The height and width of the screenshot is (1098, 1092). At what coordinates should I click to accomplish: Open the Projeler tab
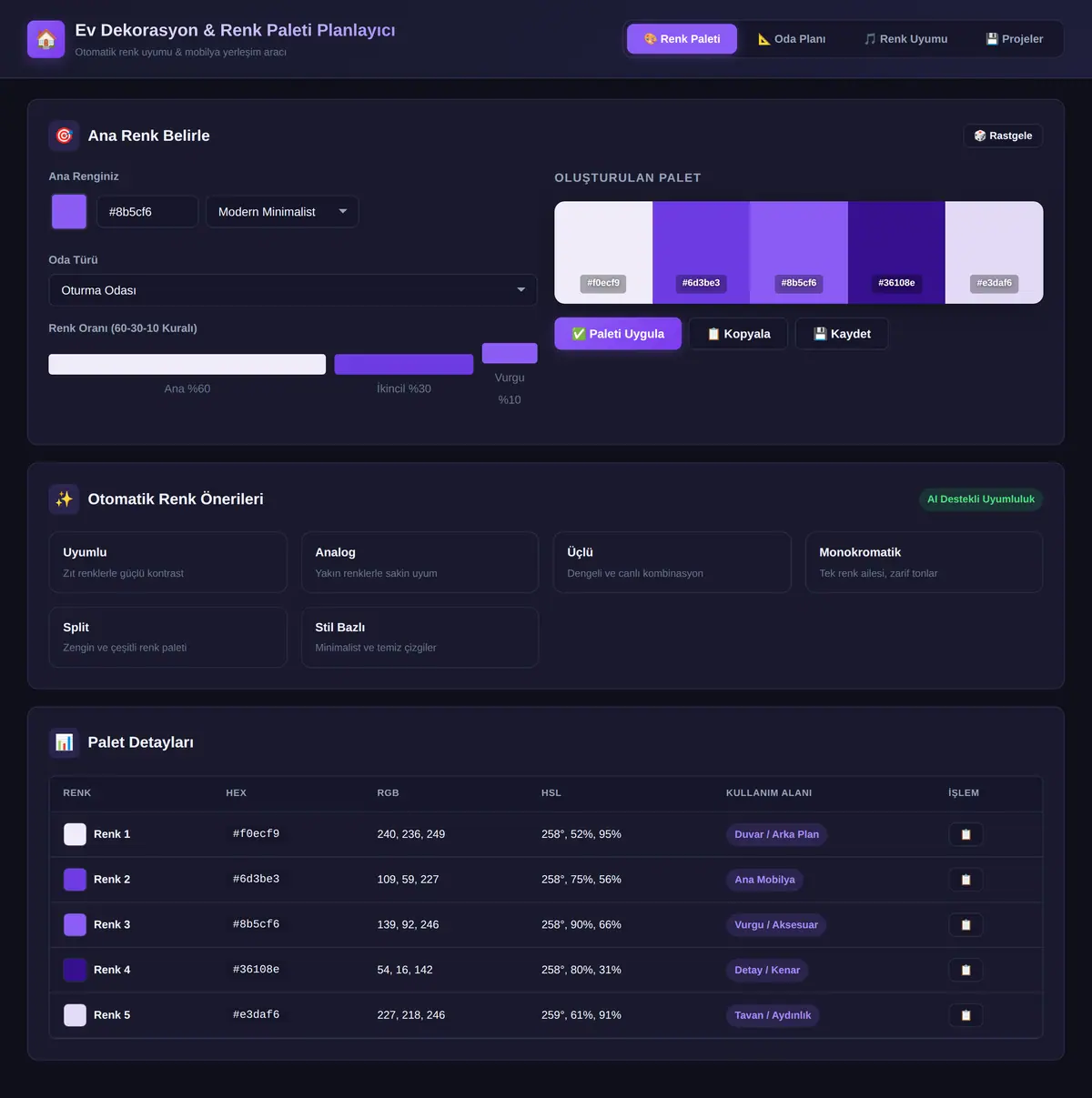point(1015,39)
